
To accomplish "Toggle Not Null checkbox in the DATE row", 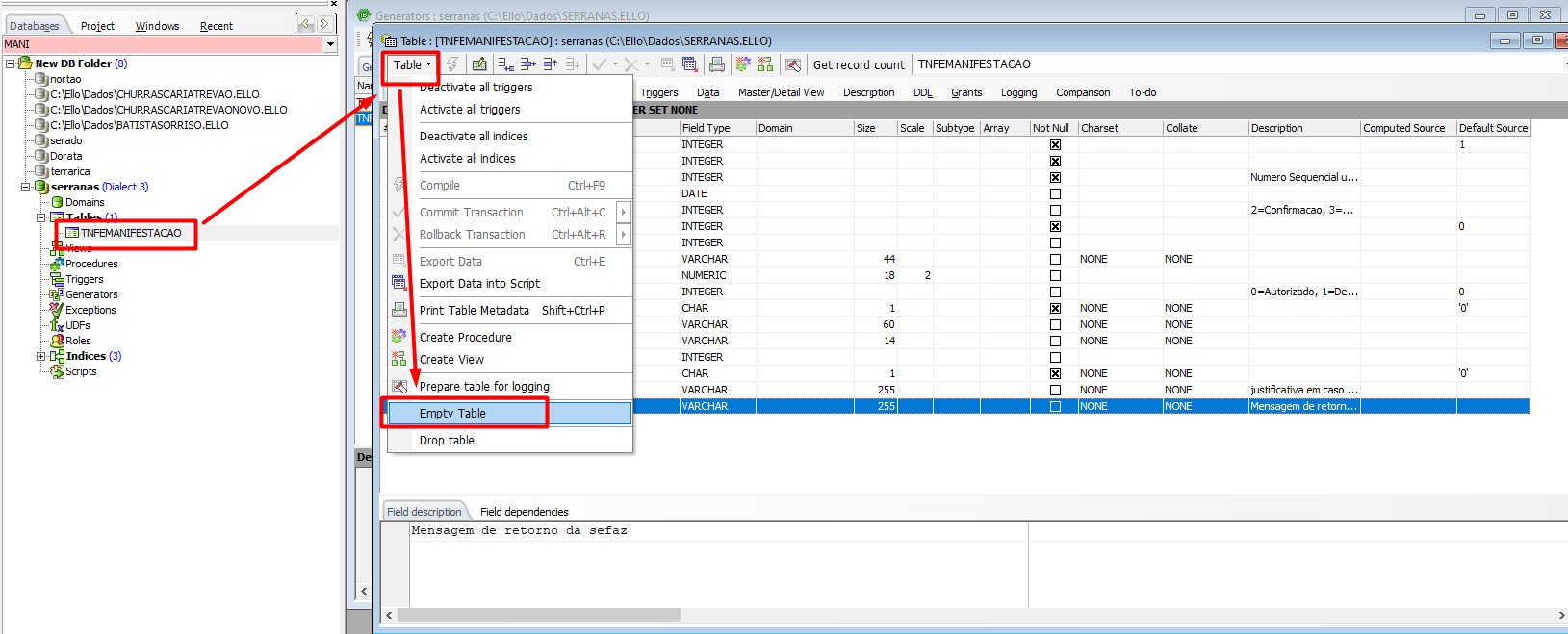I will pos(1055,193).
